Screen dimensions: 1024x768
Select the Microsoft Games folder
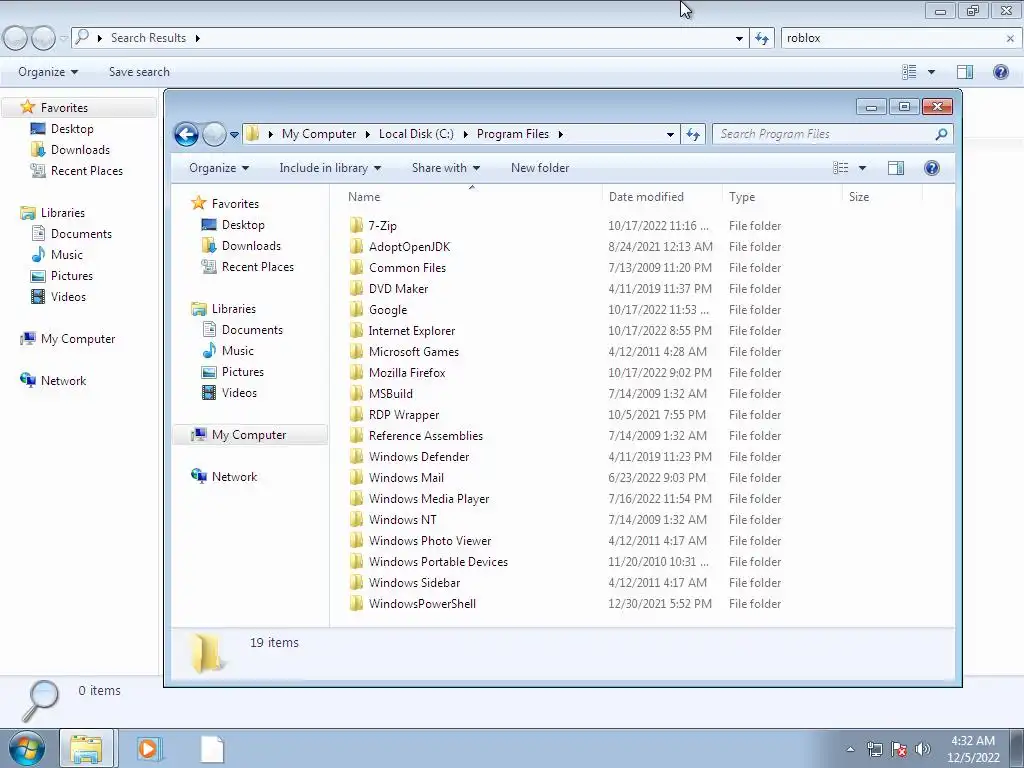[413, 351]
